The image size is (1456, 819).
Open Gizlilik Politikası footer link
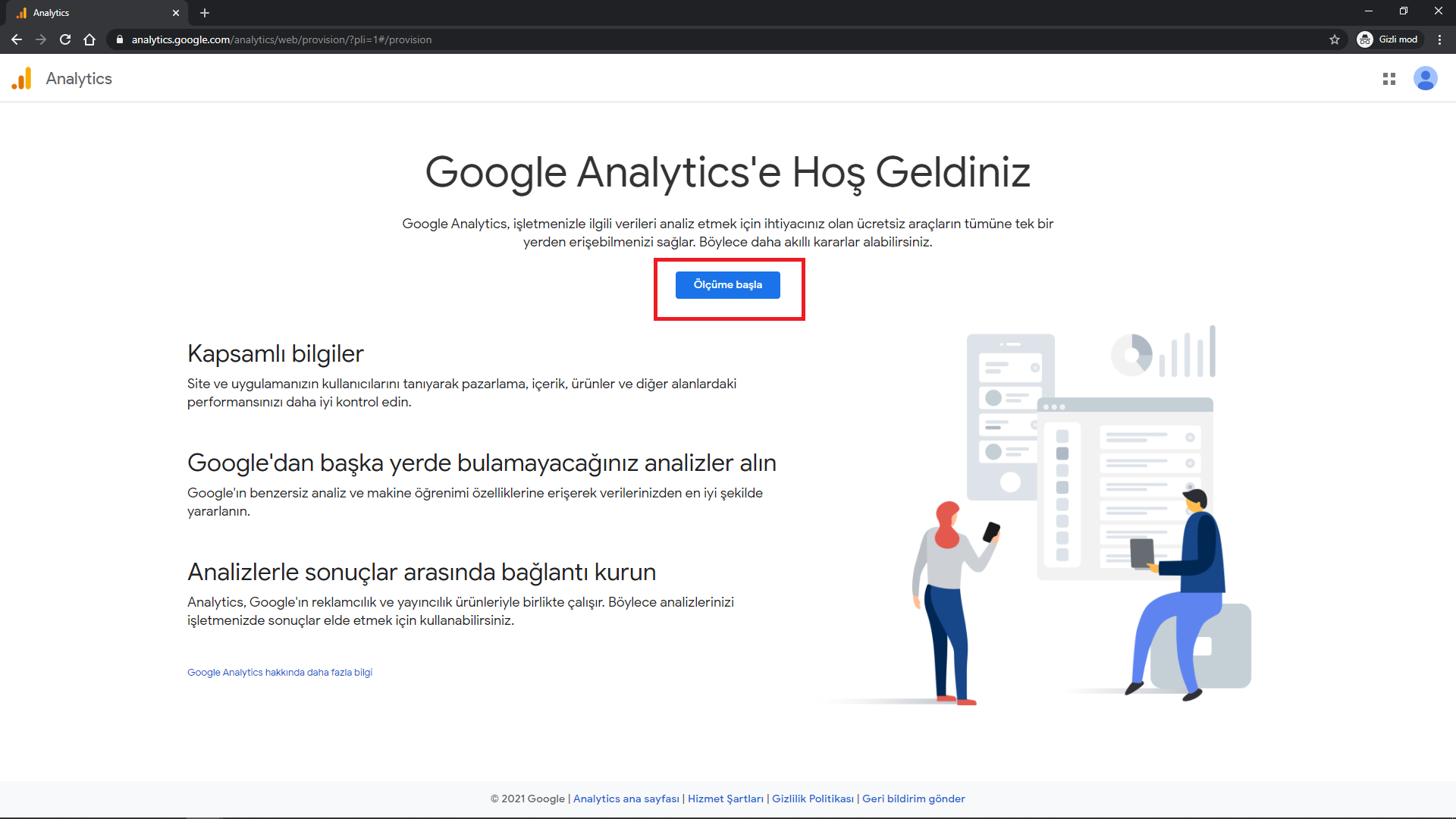coord(813,799)
